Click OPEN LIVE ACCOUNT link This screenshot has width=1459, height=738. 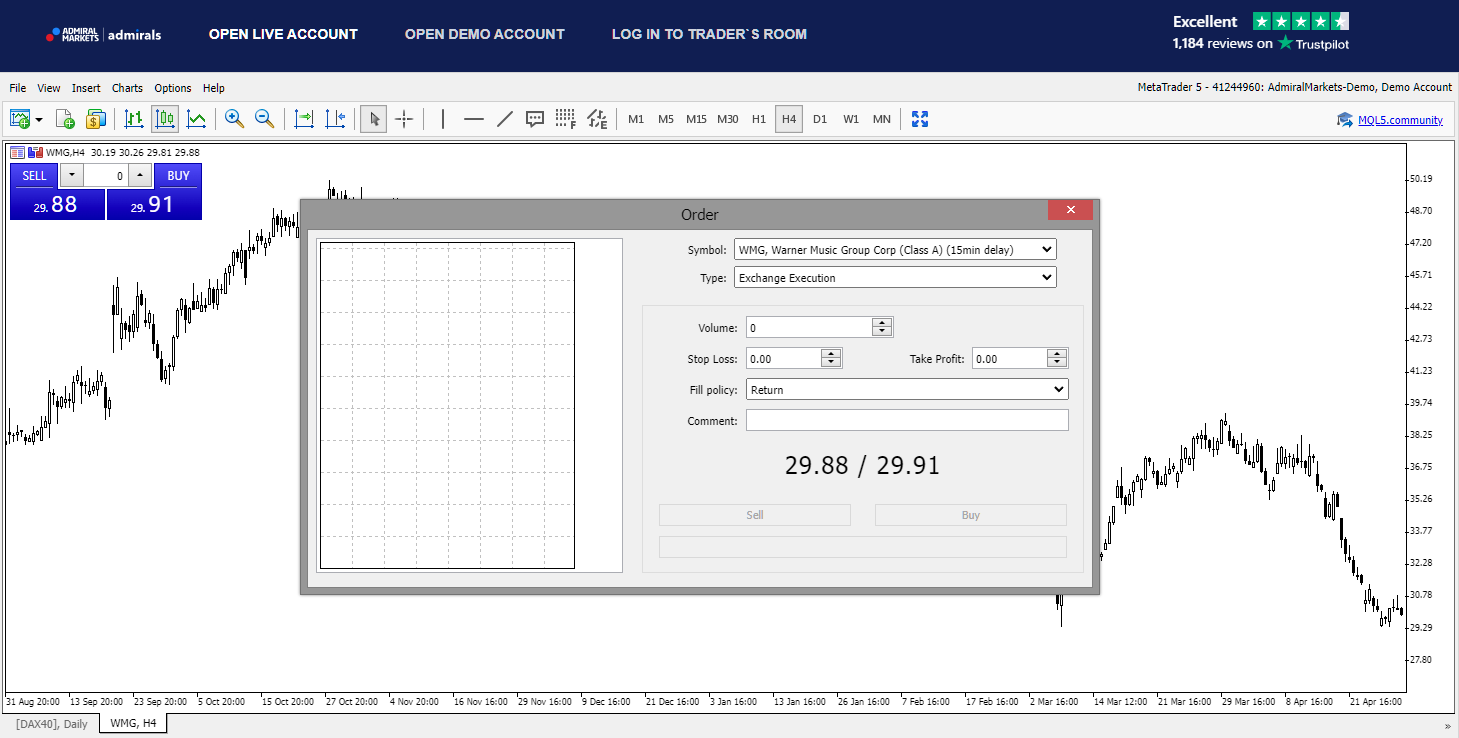click(283, 34)
